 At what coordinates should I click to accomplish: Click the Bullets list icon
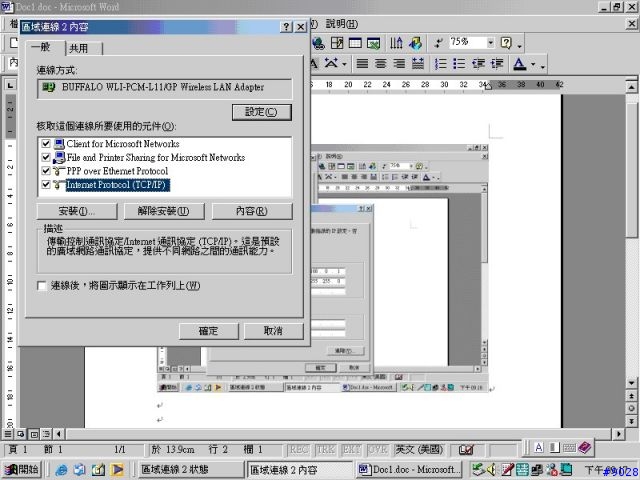tap(459, 64)
